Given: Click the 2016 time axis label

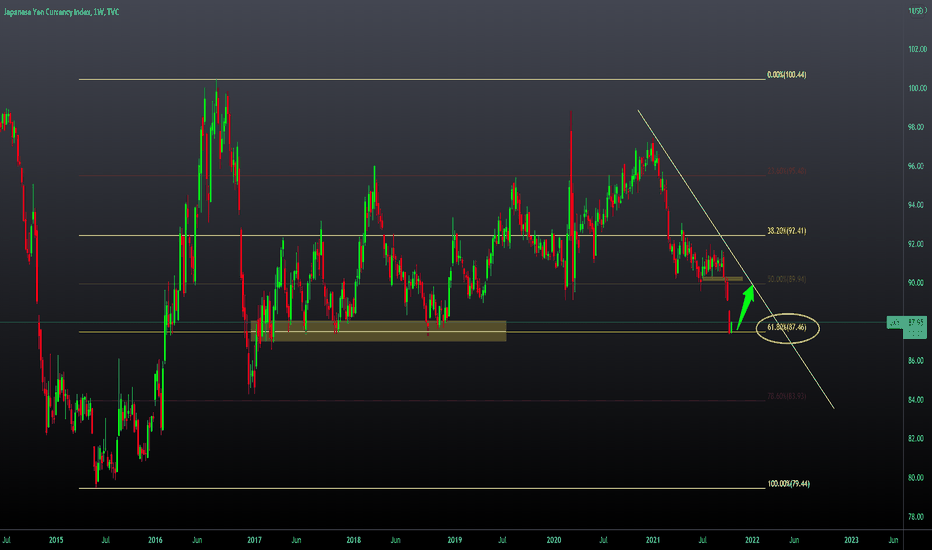Looking at the screenshot, I should pyautogui.click(x=155, y=540).
